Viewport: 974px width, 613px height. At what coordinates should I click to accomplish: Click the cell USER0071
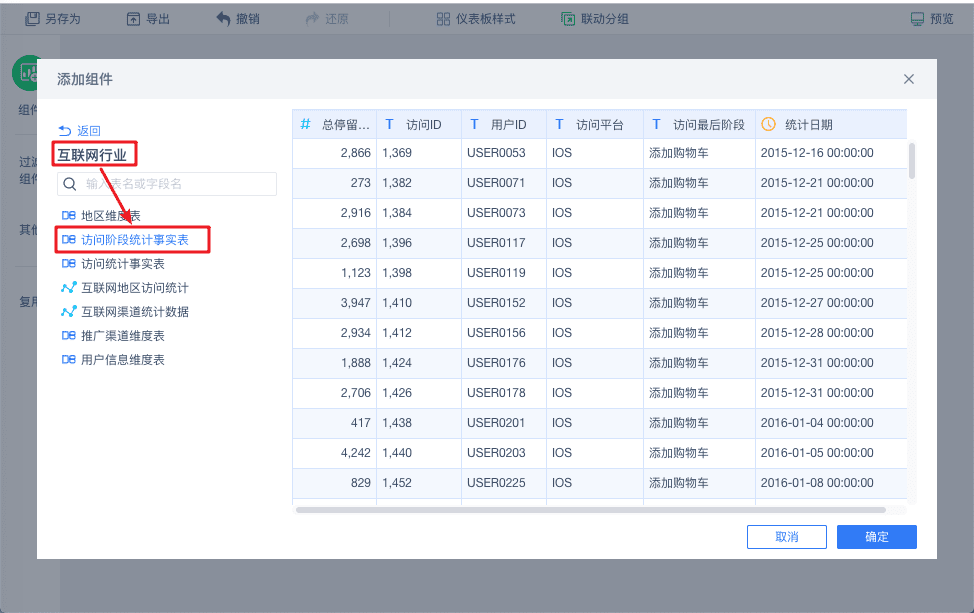496,183
